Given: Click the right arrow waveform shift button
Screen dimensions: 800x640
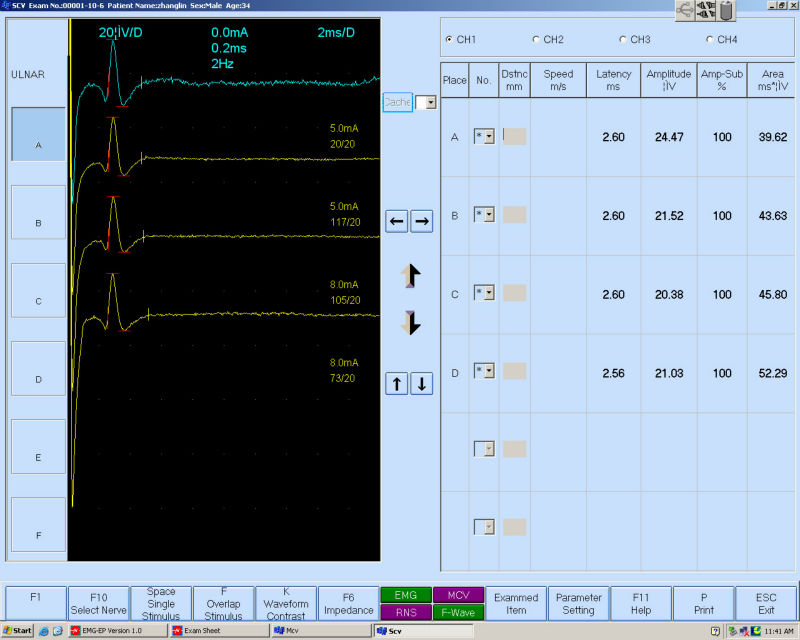Looking at the screenshot, I should 421,221.
